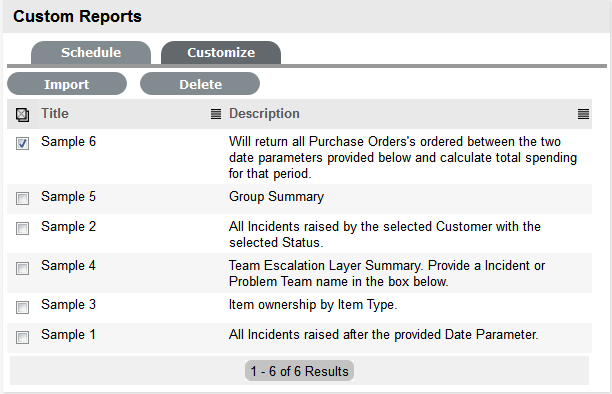The image size is (612, 394).
Task: Tick the Sample 5 checkbox
Action: pos(22,198)
